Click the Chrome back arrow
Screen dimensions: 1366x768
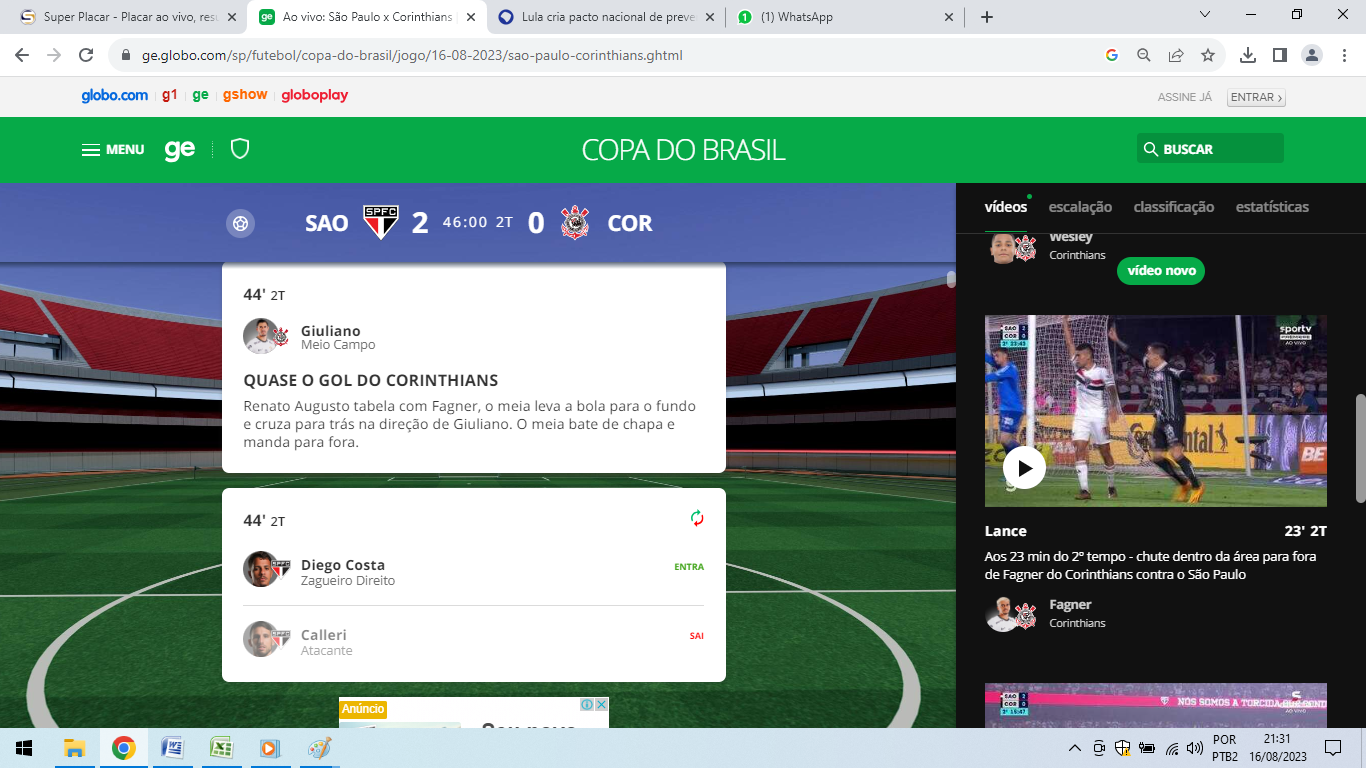coord(22,55)
